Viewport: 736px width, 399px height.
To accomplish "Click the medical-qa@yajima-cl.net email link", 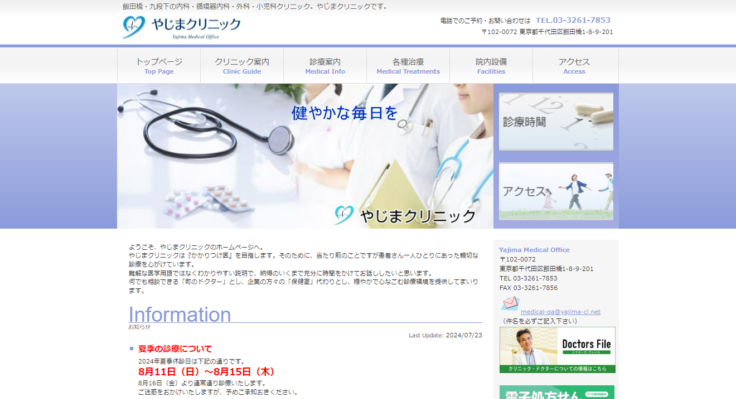I will [560, 312].
